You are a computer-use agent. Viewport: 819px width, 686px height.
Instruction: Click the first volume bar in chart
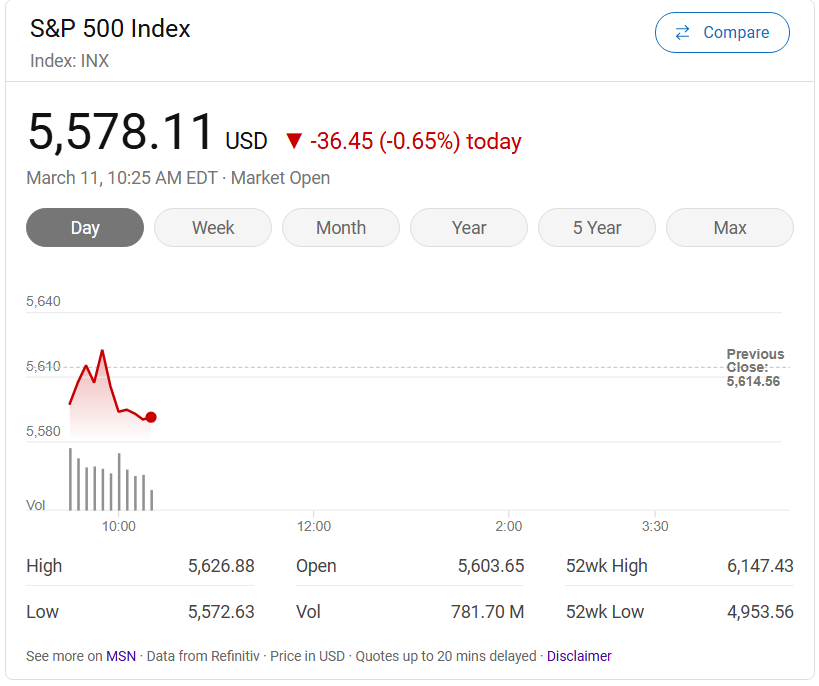pyautogui.click(x=70, y=479)
